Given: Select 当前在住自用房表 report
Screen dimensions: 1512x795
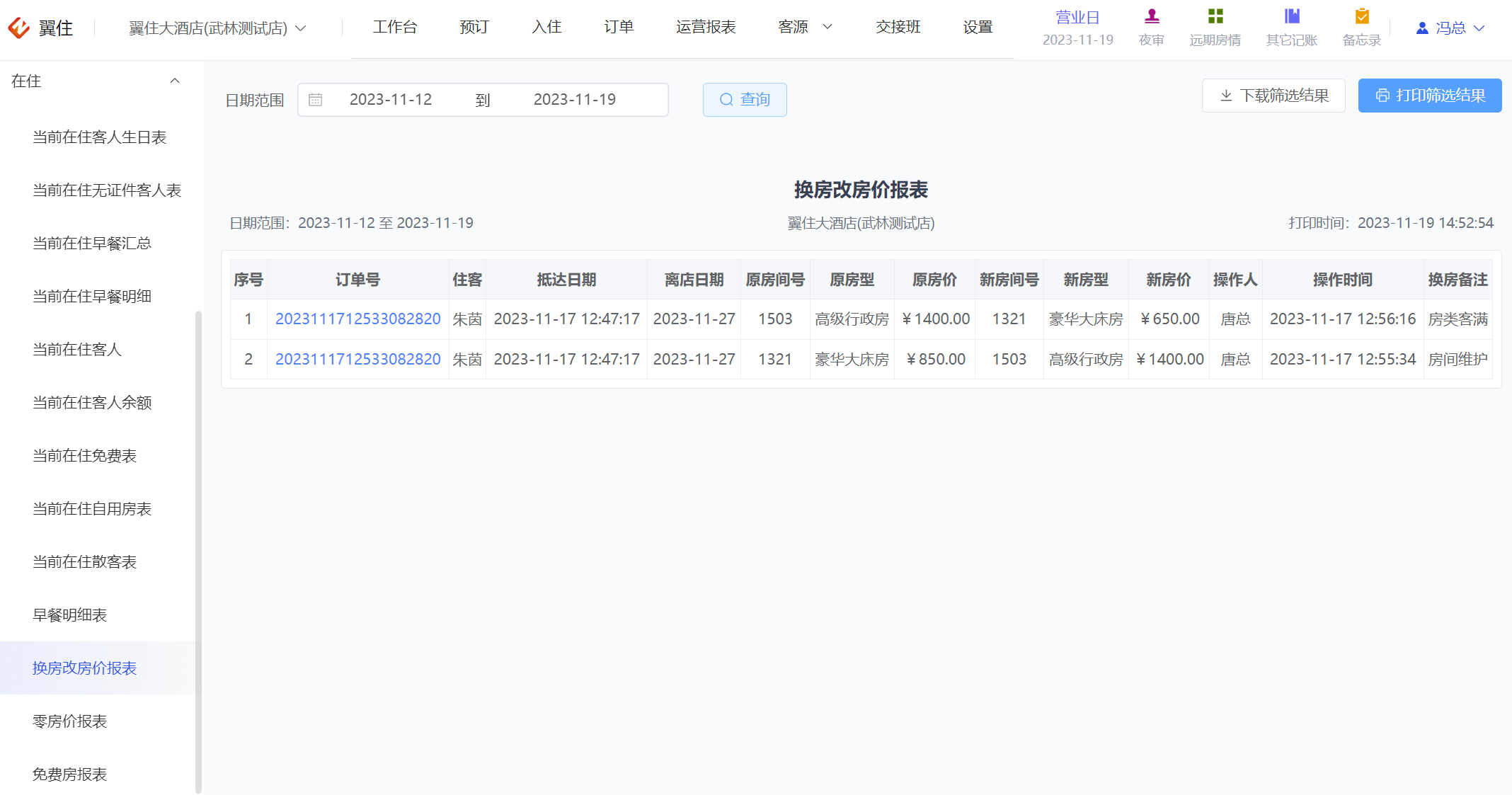Looking at the screenshot, I should click(x=92, y=509).
